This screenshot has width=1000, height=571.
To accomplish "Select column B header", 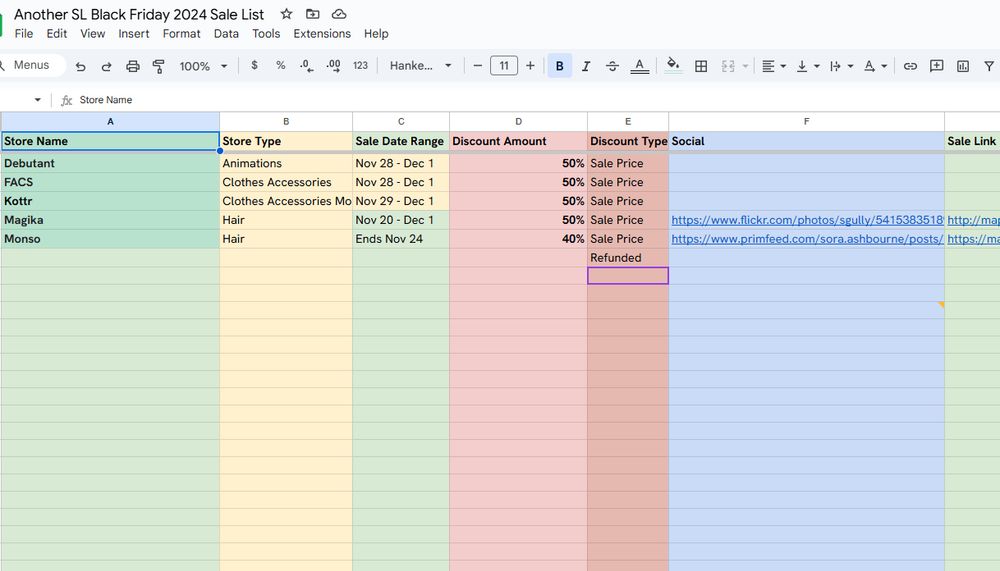I will [x=286, y=121].
